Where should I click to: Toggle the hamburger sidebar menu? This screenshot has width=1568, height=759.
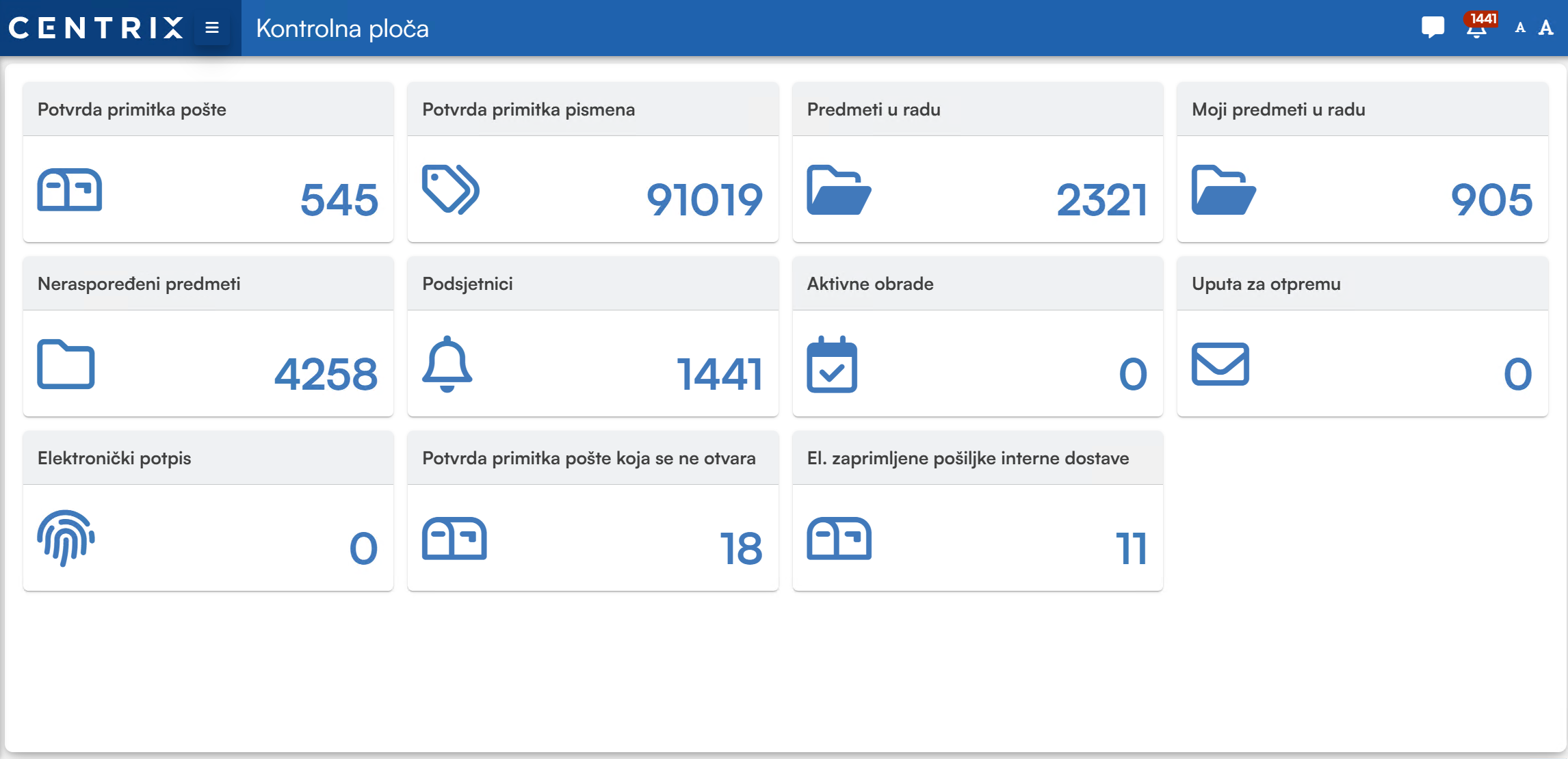click(x=212, y=28)
